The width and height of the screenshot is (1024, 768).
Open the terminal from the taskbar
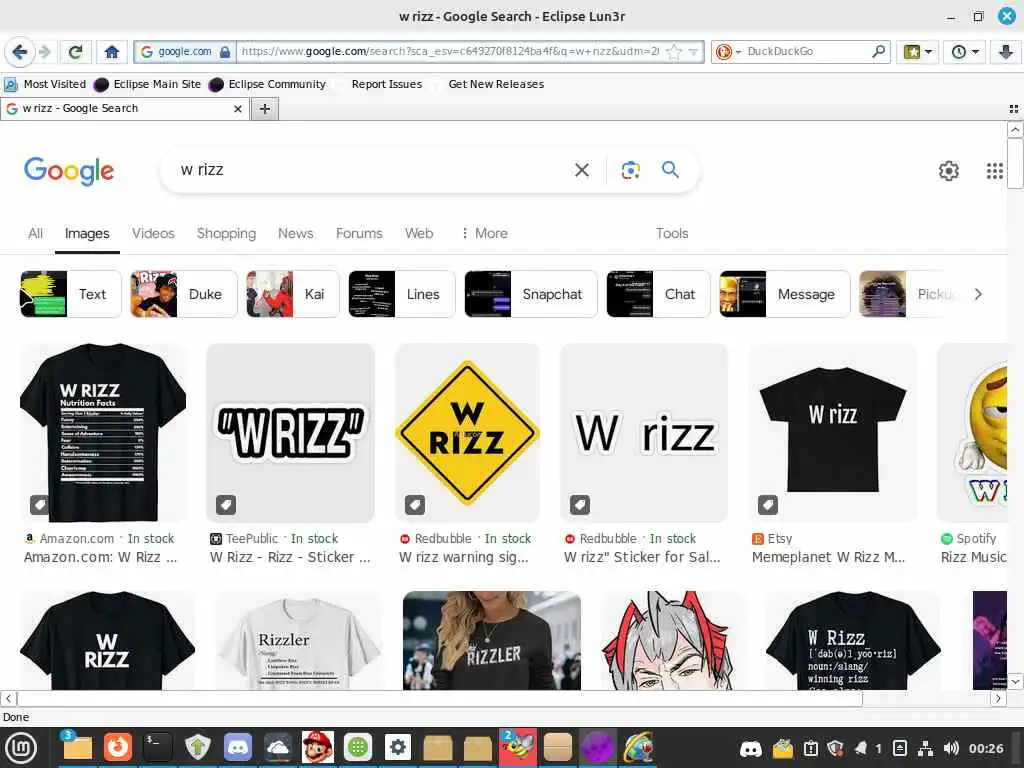pyautogui.click(x=157, y=748)
